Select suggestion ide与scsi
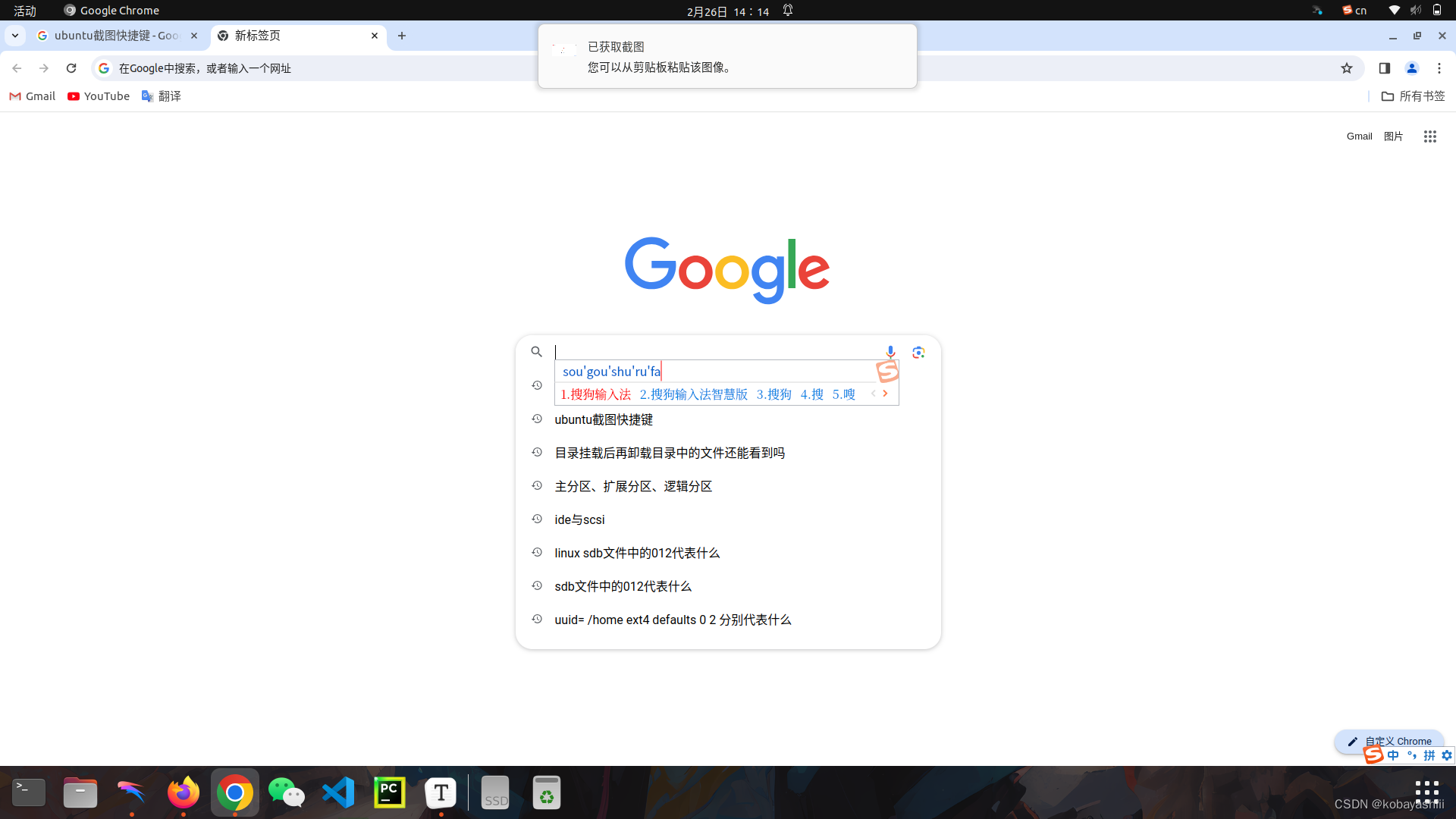 [579, 519]
